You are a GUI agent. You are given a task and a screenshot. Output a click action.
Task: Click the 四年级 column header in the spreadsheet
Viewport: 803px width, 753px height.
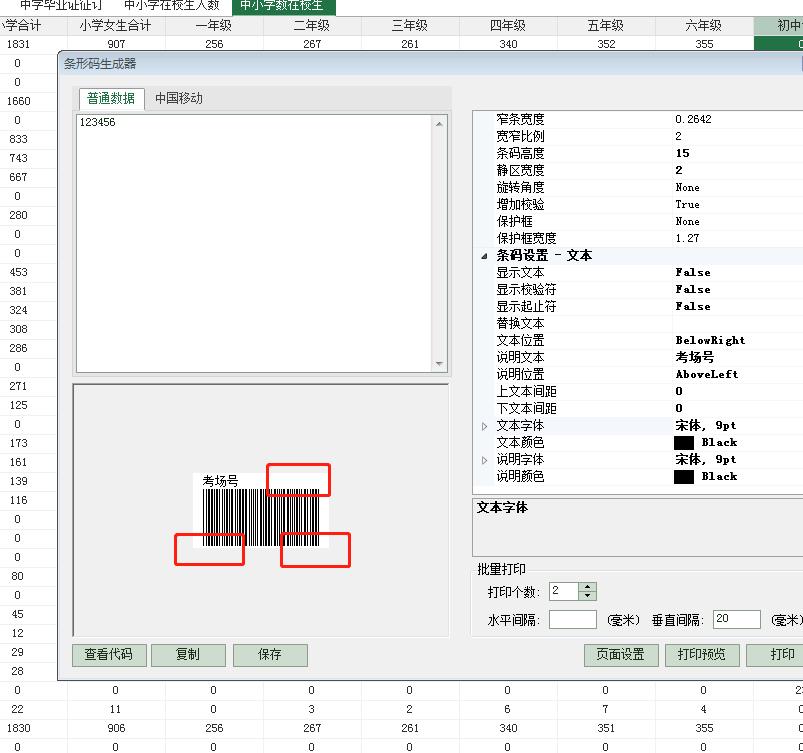point(508,26)
